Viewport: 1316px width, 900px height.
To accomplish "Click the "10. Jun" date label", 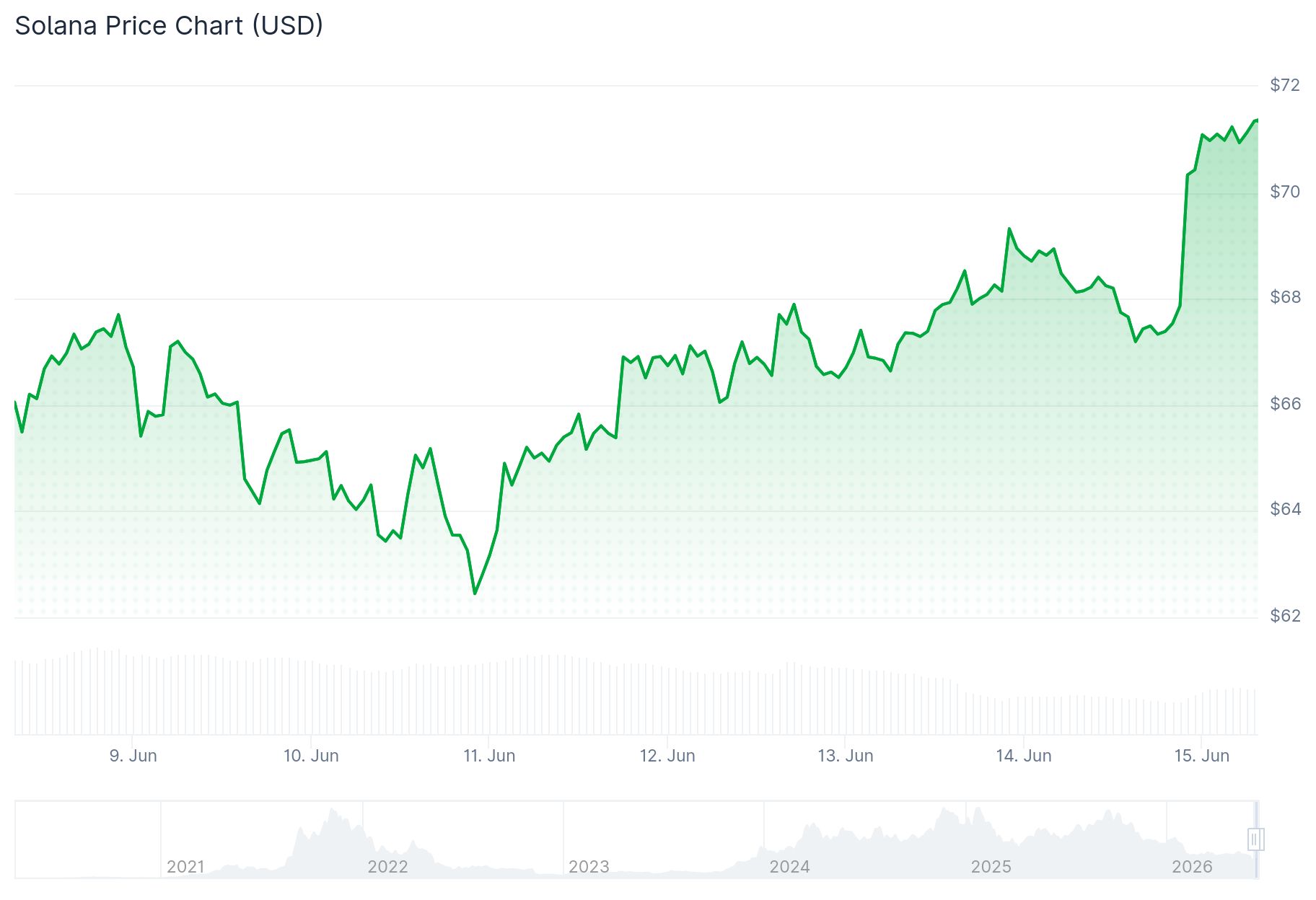I will pyautogui.click(x=311, y=756).
